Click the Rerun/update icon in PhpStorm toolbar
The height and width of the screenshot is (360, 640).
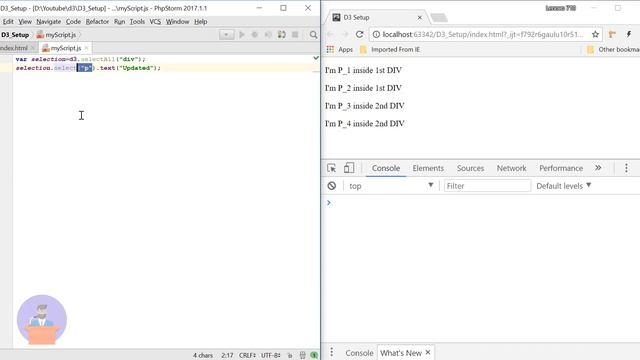click(282, 35)
